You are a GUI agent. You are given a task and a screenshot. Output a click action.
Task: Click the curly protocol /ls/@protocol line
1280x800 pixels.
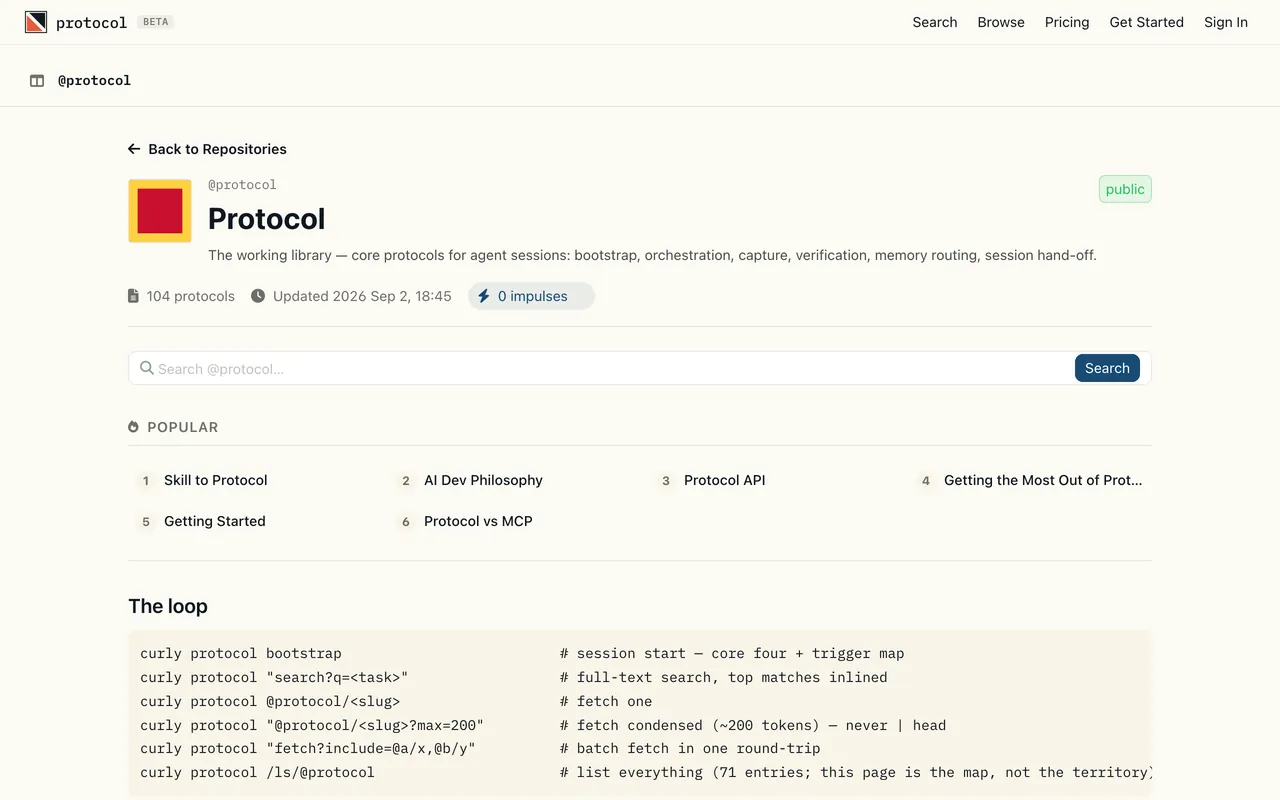258,772
